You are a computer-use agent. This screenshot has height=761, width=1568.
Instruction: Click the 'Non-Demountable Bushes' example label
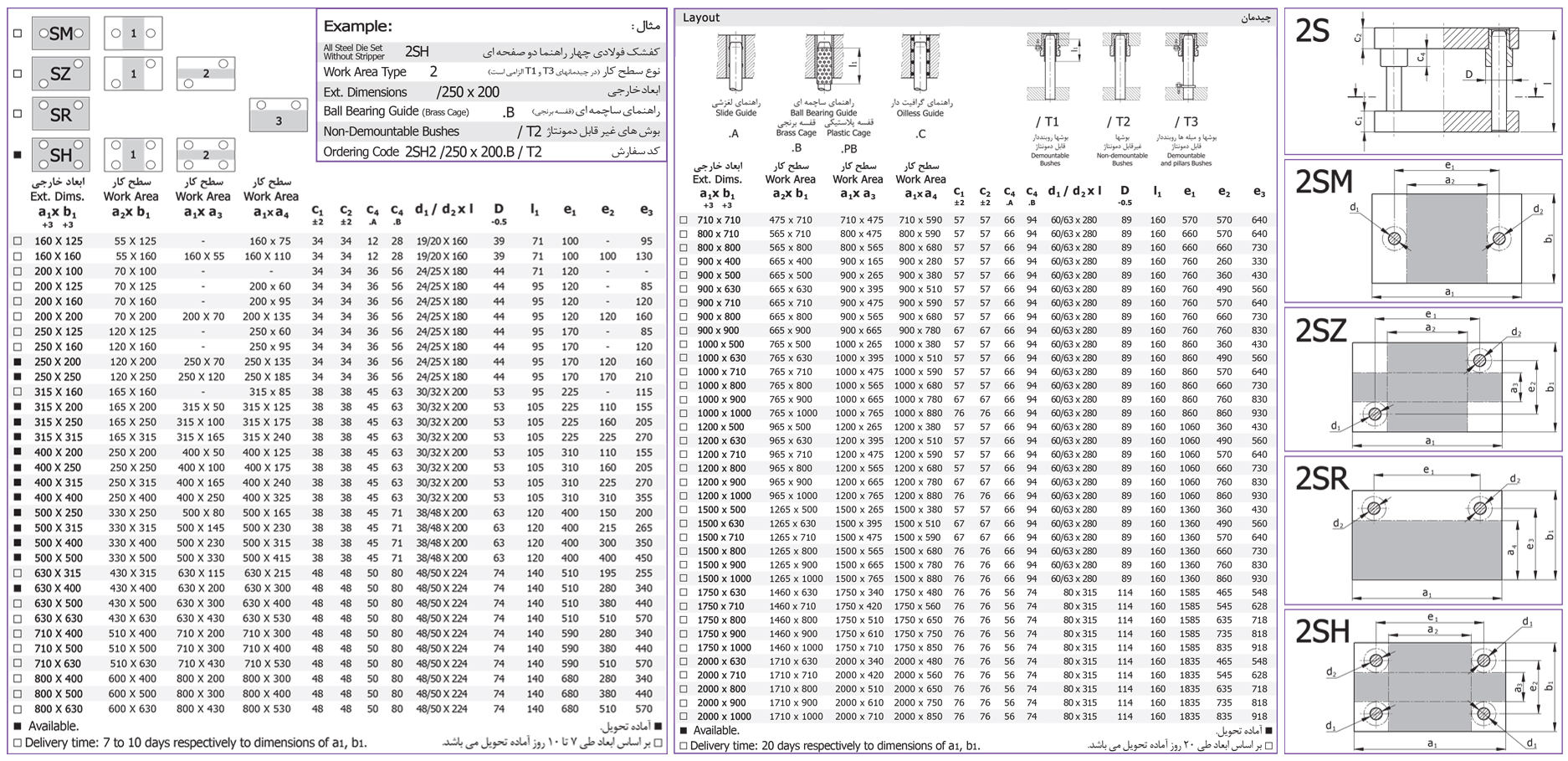tap(391, 131)
